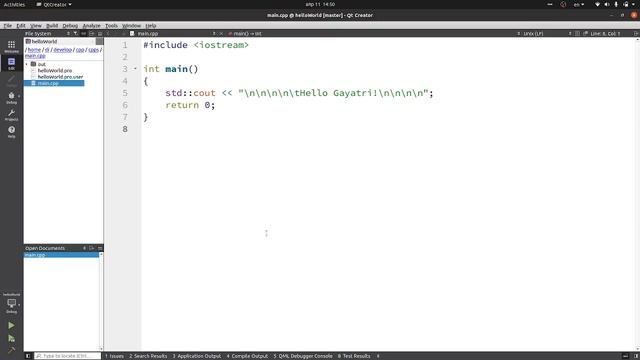Open the QtCreator app menu in top bar

(x=54, y=4)
